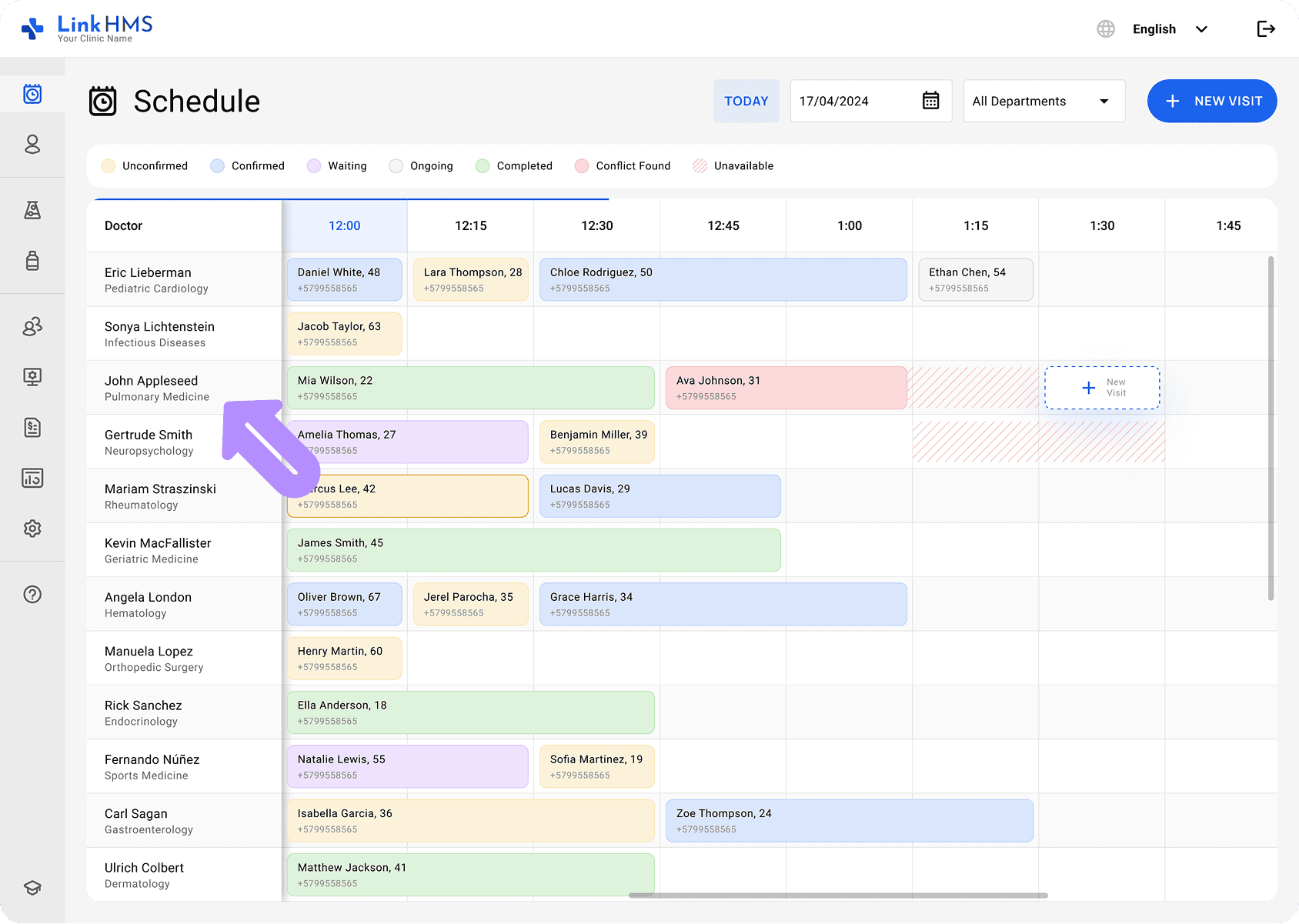This screenshot has width=1299, height=924.
Task: Select the patients icon in the sidebar
Action: [x=32, y=144]
